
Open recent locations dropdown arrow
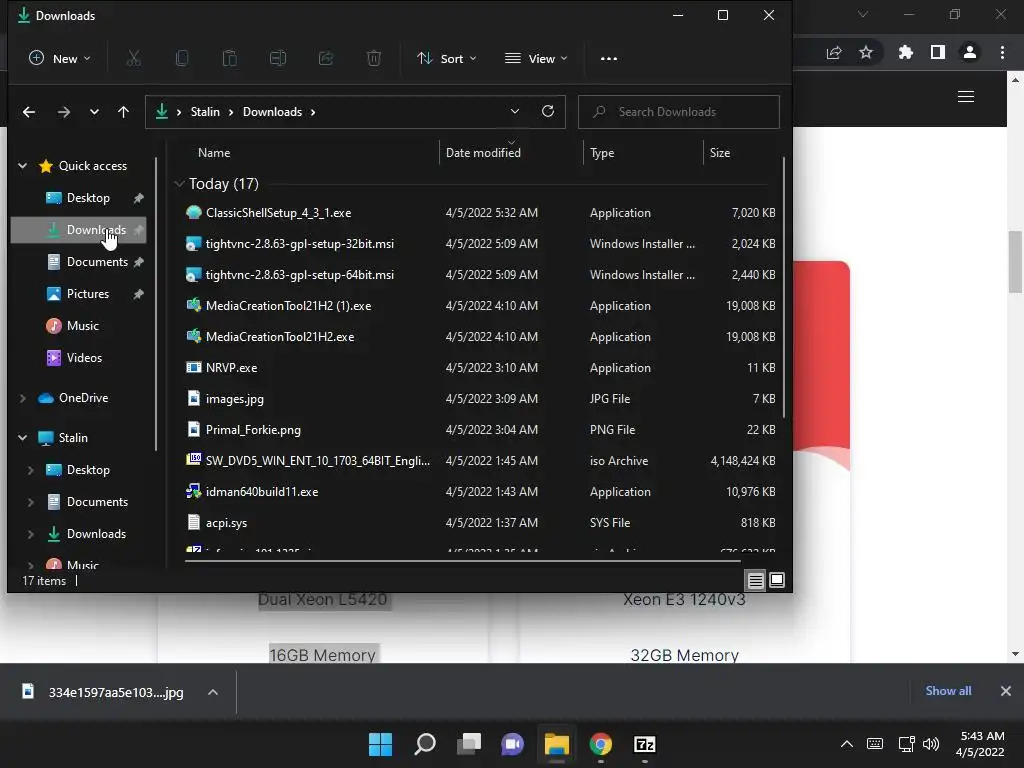tap(94, 112)
